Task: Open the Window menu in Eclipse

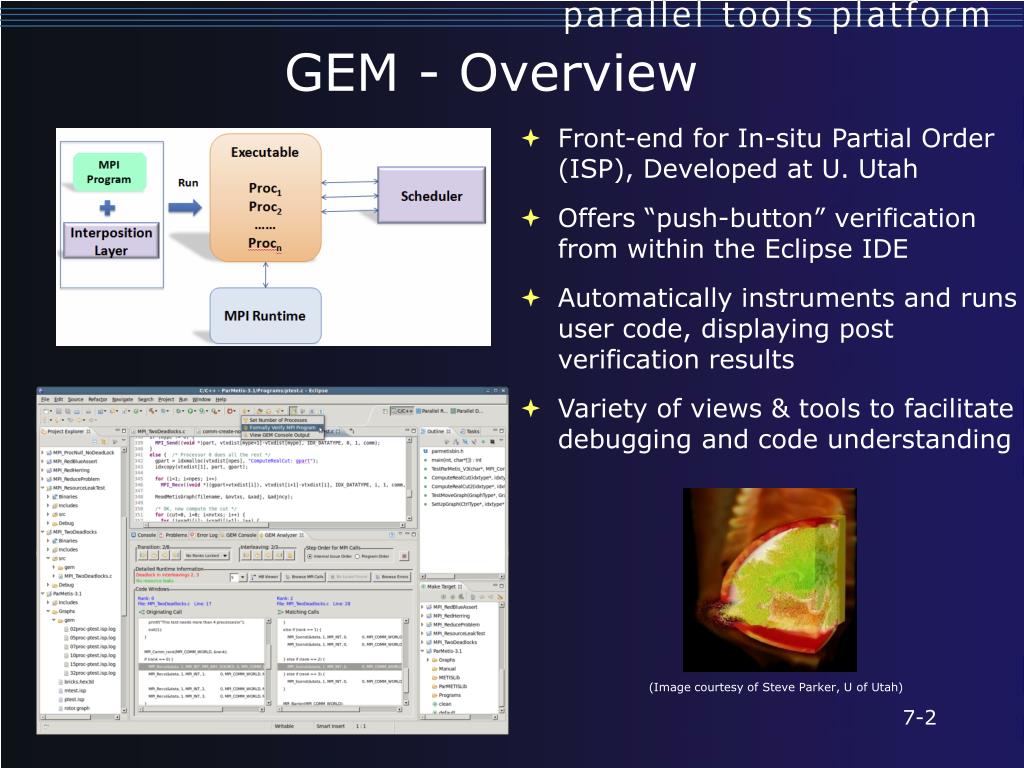Action: click(202, 399)
